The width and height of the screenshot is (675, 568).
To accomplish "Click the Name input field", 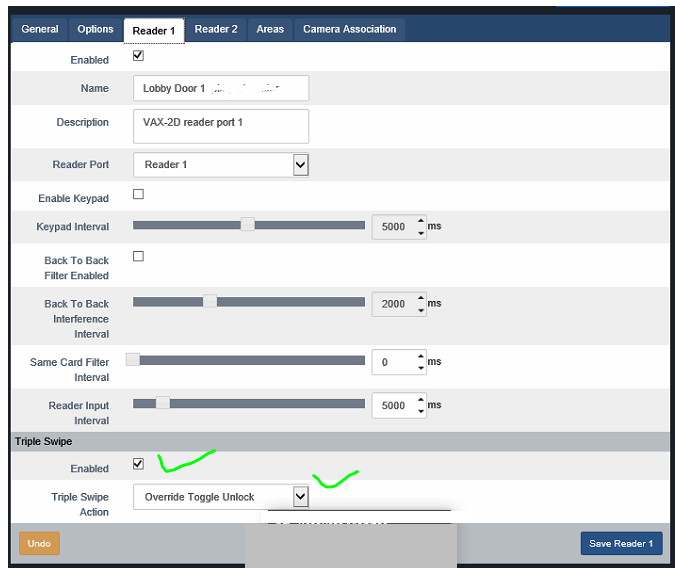I will coord(220,88).
